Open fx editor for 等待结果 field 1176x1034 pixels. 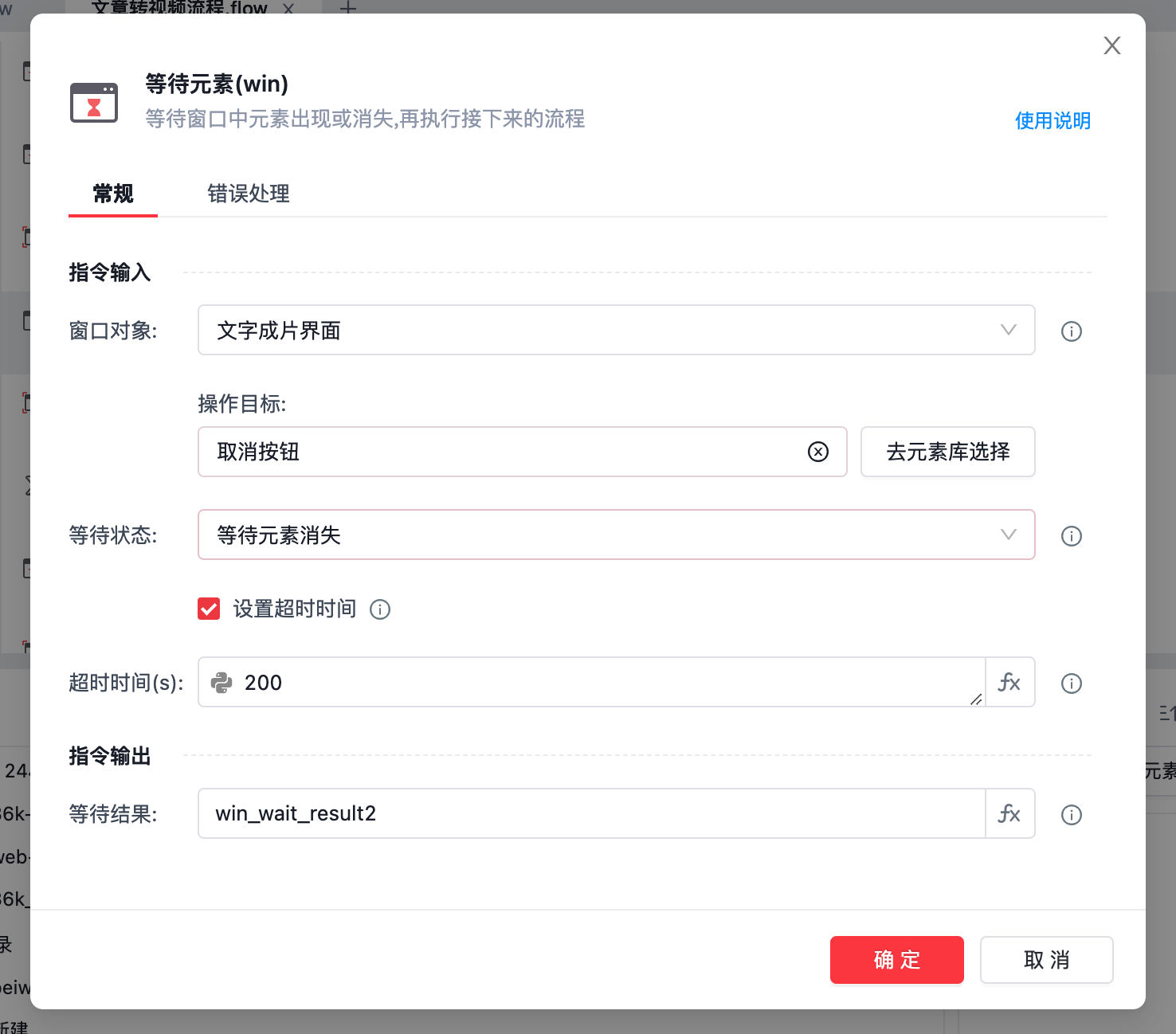(1009, 813)
